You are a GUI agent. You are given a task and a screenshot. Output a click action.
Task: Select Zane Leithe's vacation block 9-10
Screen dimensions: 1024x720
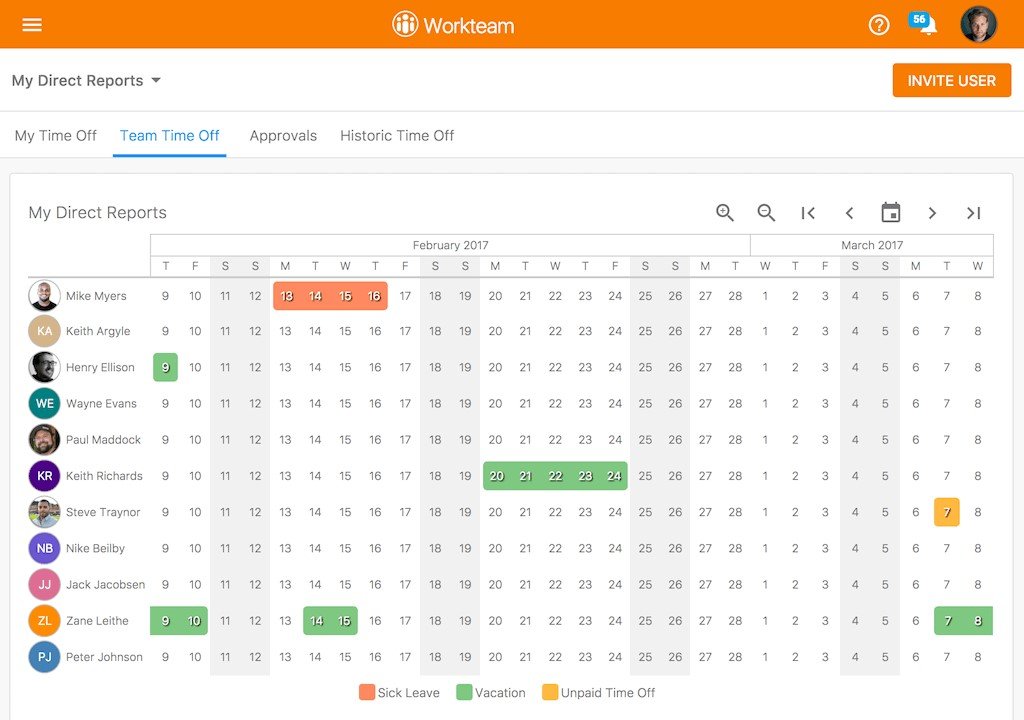(x=179, y=621)
